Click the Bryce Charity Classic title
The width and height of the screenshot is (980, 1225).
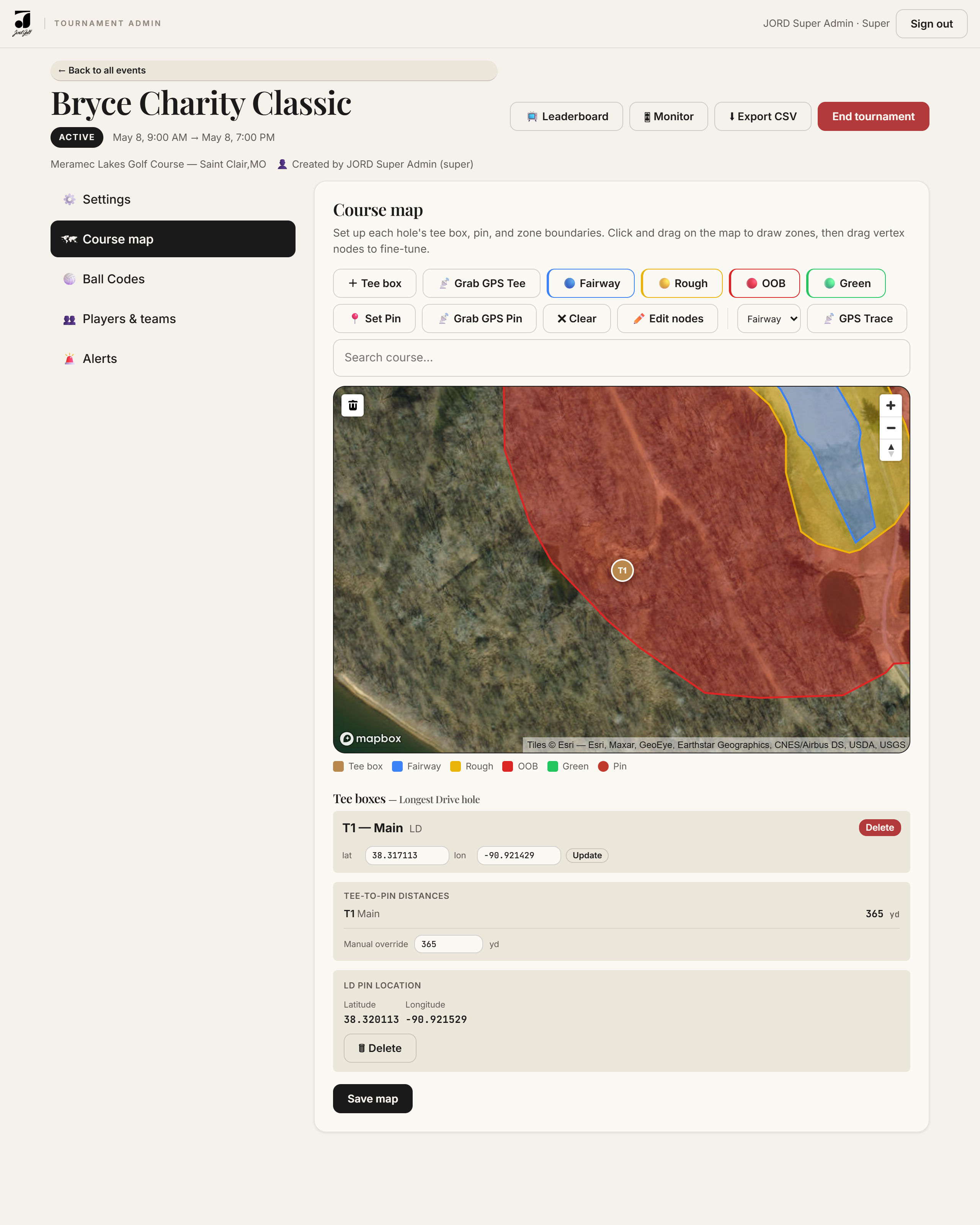pos(201,103)
